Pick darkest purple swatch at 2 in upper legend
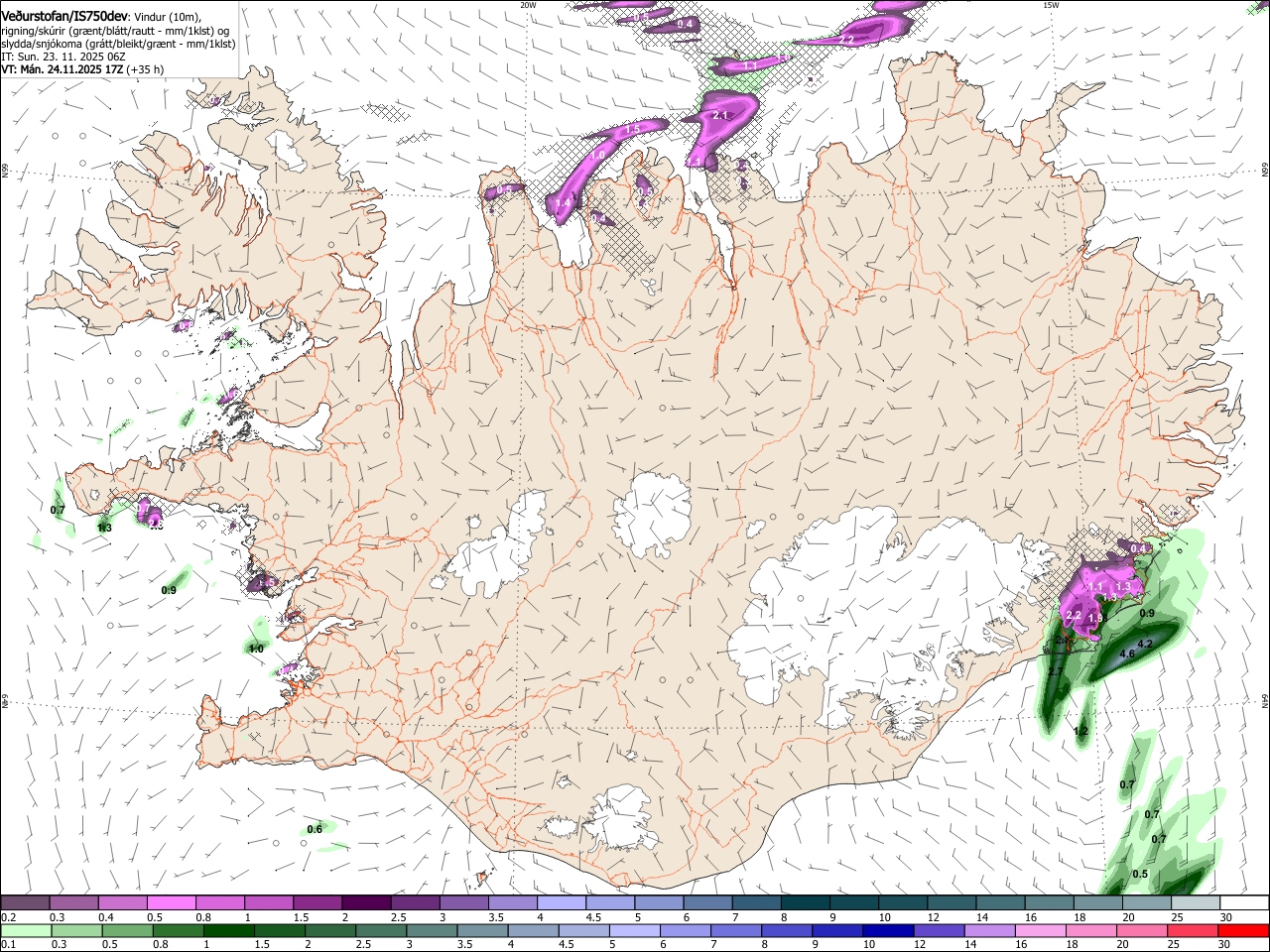 point(366,902)
